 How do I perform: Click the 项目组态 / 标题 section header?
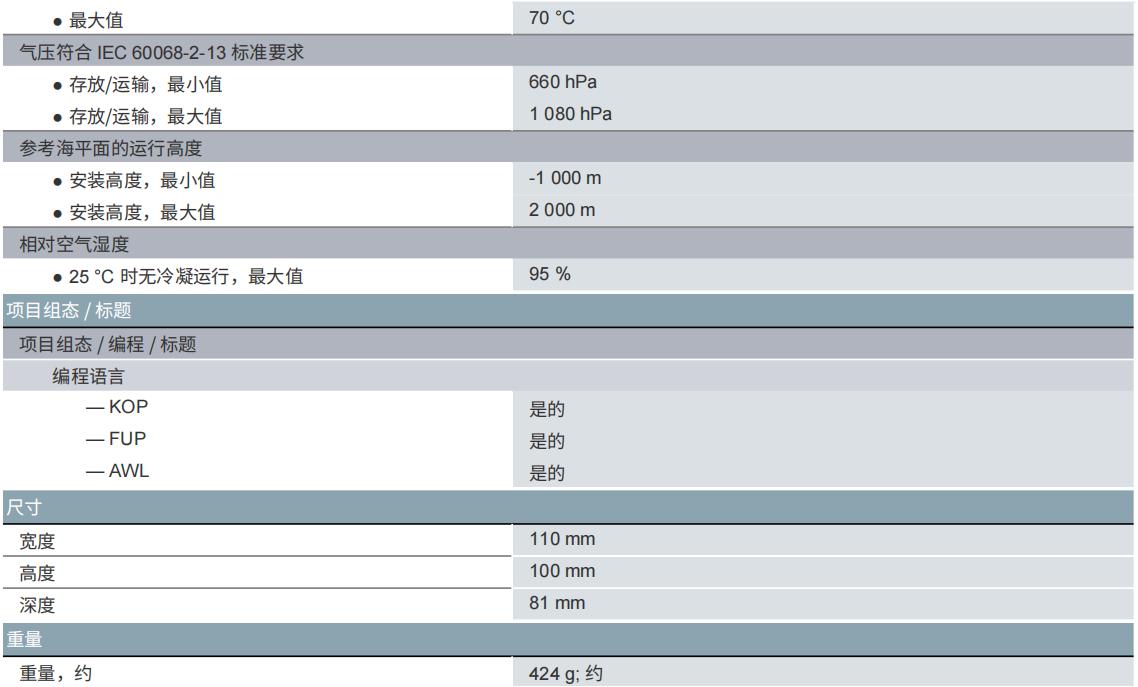[70, 310]
